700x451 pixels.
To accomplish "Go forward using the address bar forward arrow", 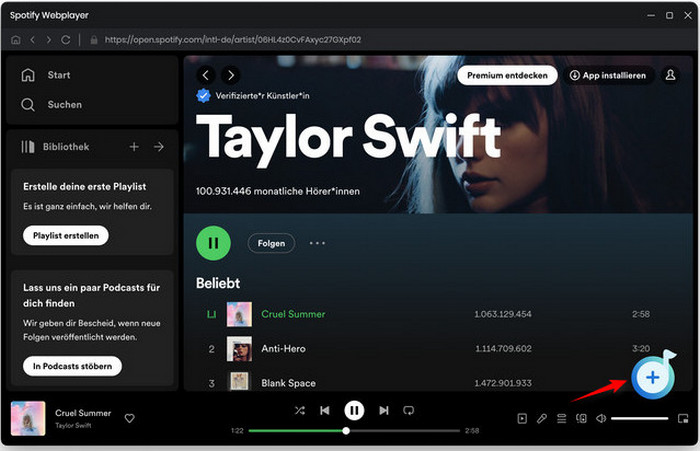I will (49, 40).
